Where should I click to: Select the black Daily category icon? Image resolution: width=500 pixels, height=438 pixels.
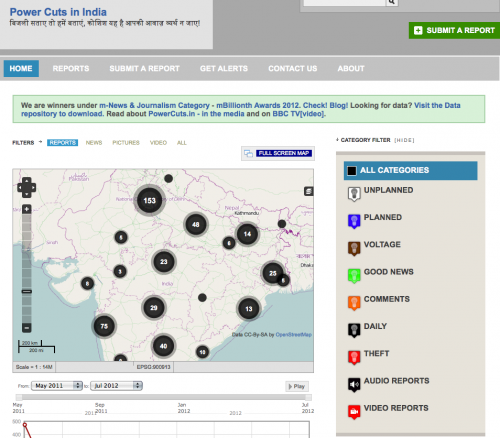[x=354, y=330]
